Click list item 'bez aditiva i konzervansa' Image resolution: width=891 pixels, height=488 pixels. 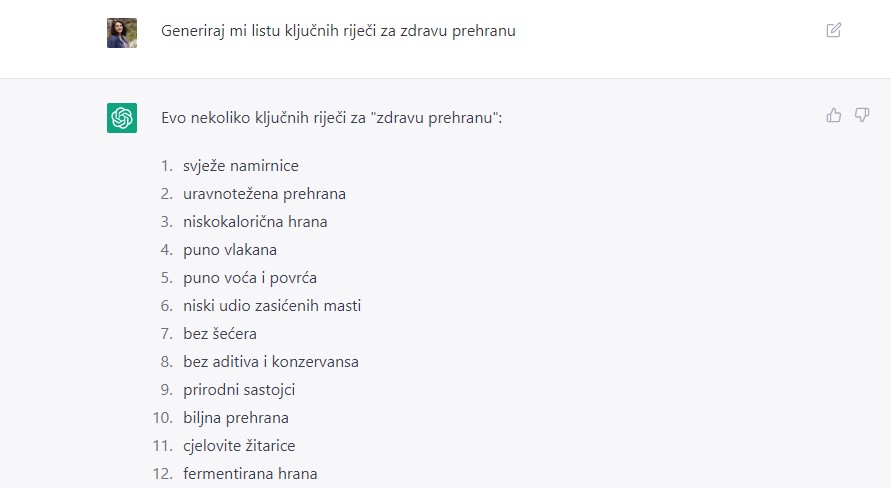point(270,362)
